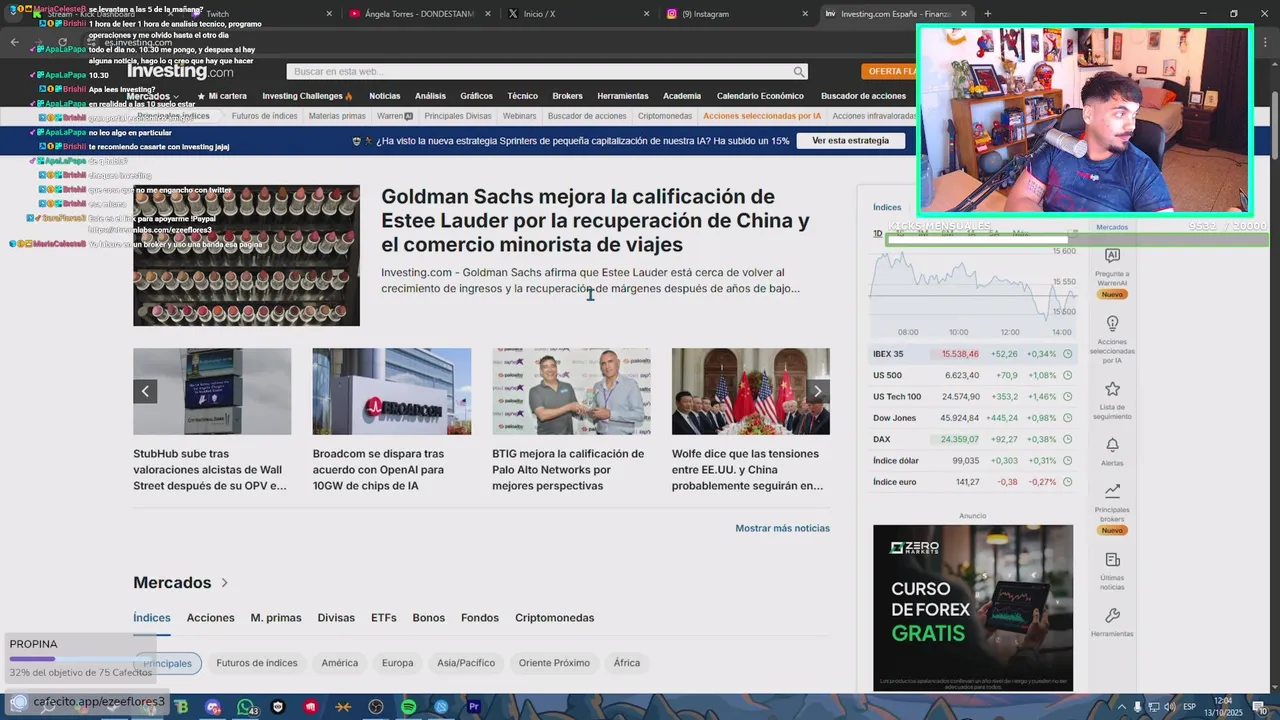Expand the Mercados section arrow
The width and height of the screenshot is (1280, 720).
coord(224,583)
